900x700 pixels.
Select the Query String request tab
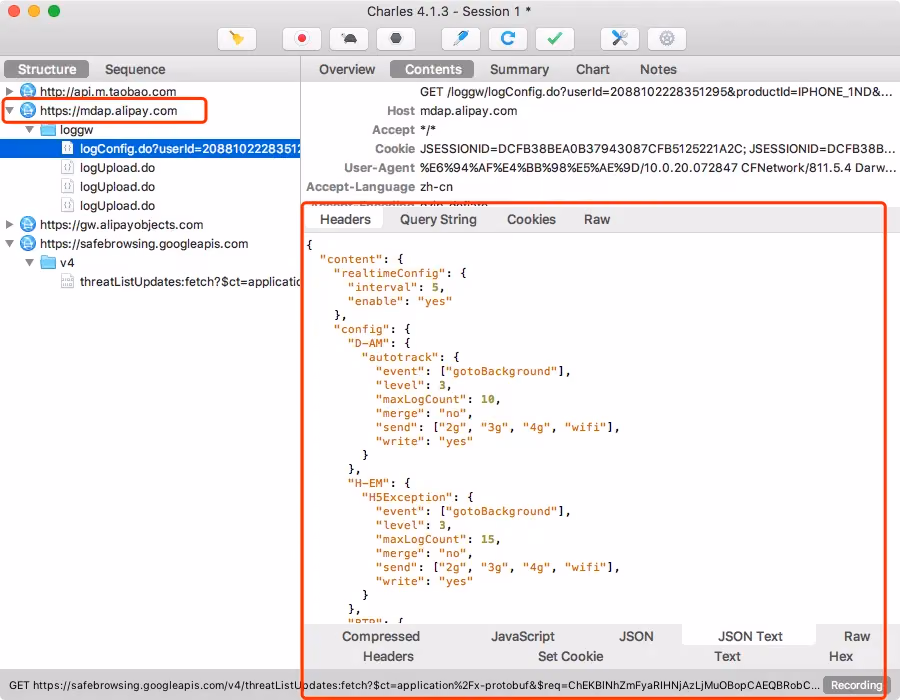(438, 219)
